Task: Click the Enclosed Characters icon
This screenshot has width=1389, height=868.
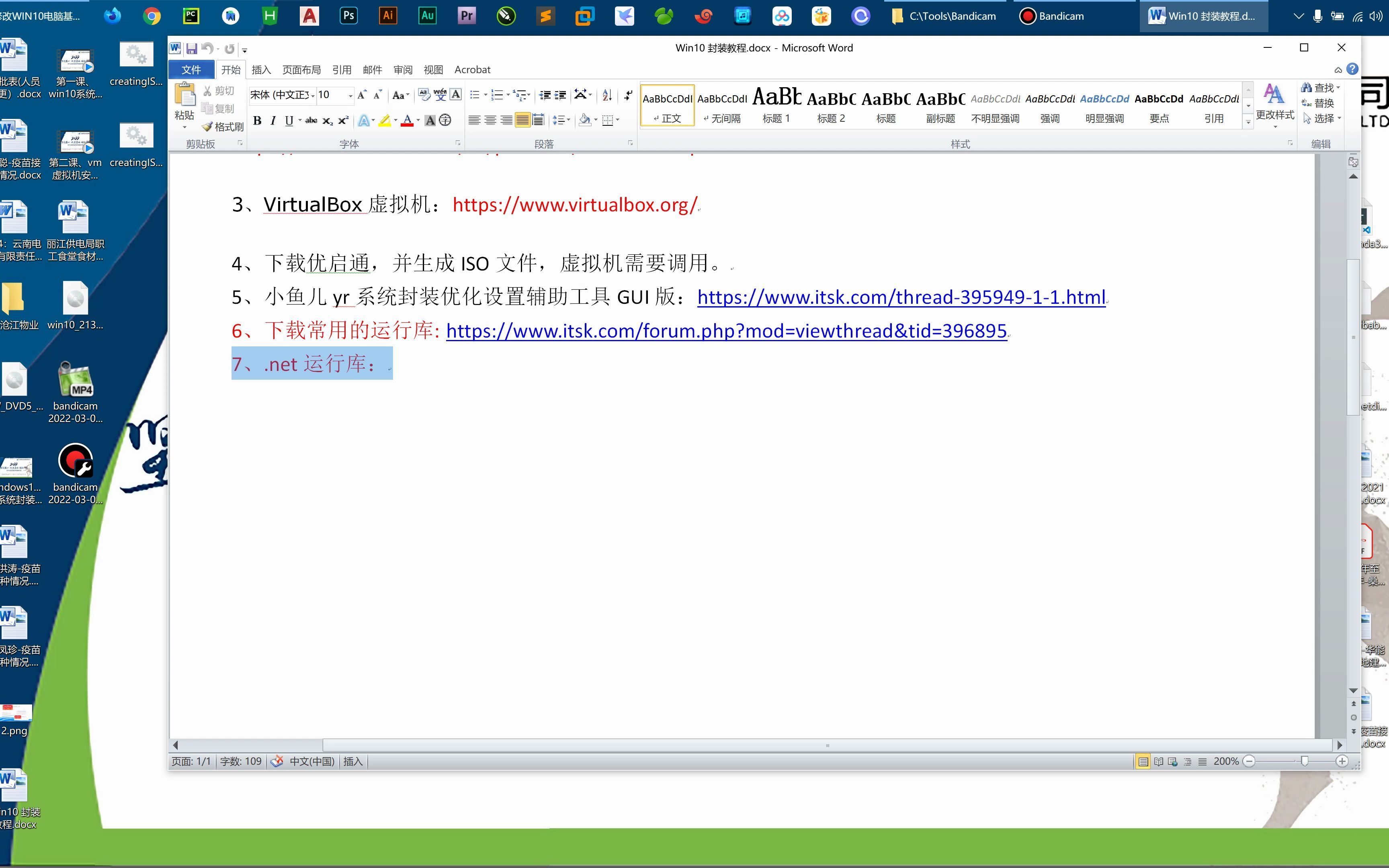Action: (x=445, y=121)
